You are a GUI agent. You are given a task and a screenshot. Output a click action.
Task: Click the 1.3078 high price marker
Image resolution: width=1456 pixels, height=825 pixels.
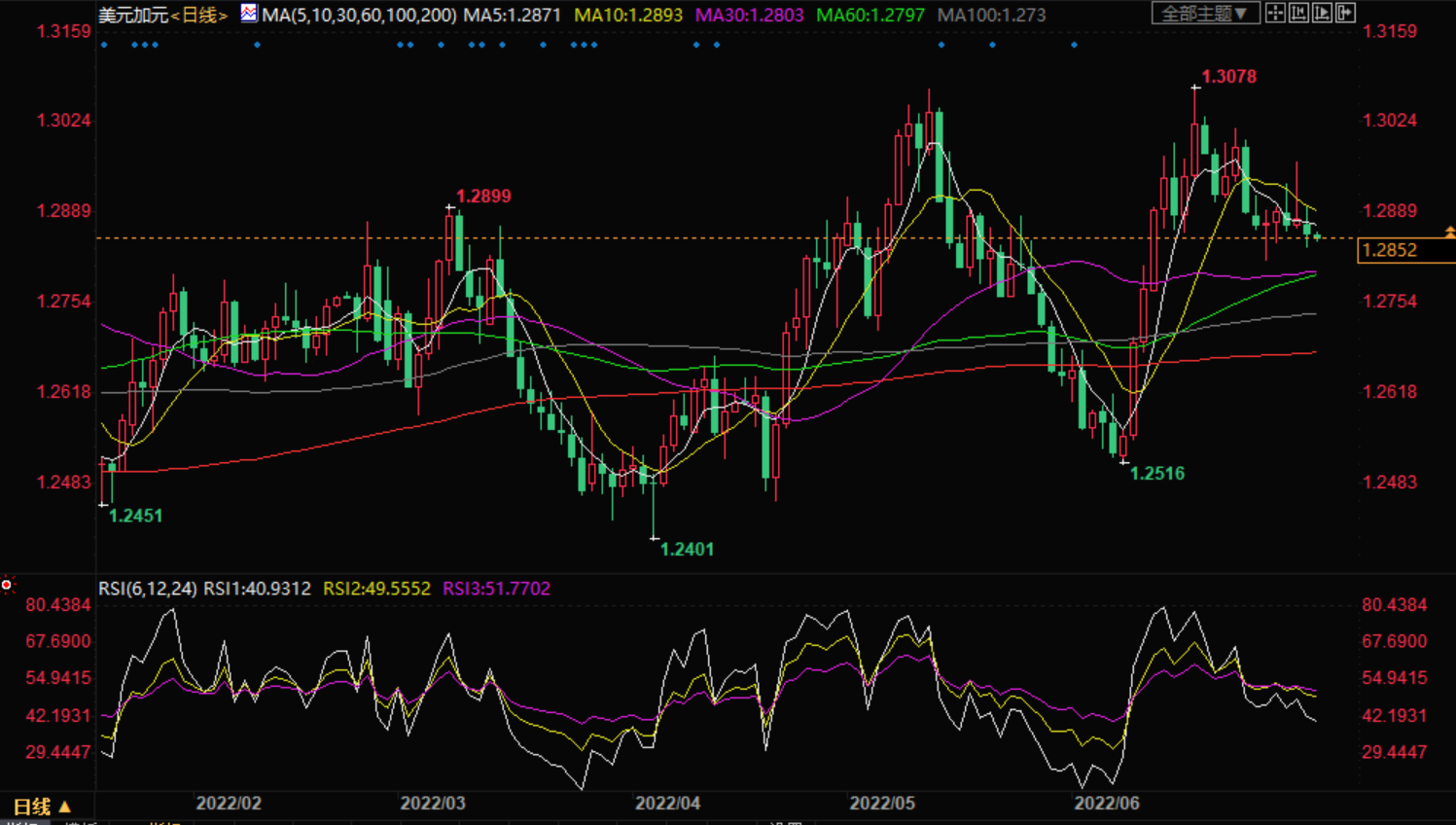click(x=1228, y=77)
